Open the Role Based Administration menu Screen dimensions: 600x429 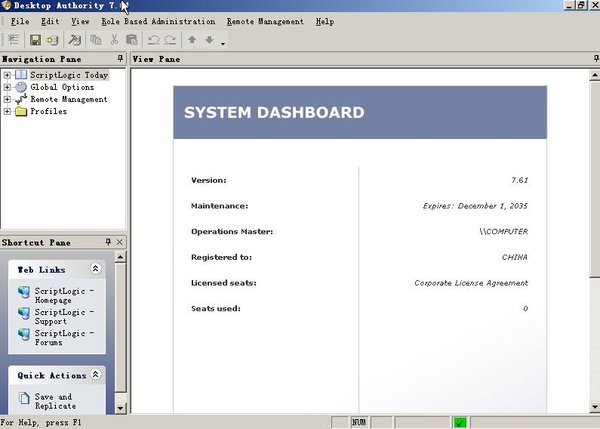(x=158, y=21)
